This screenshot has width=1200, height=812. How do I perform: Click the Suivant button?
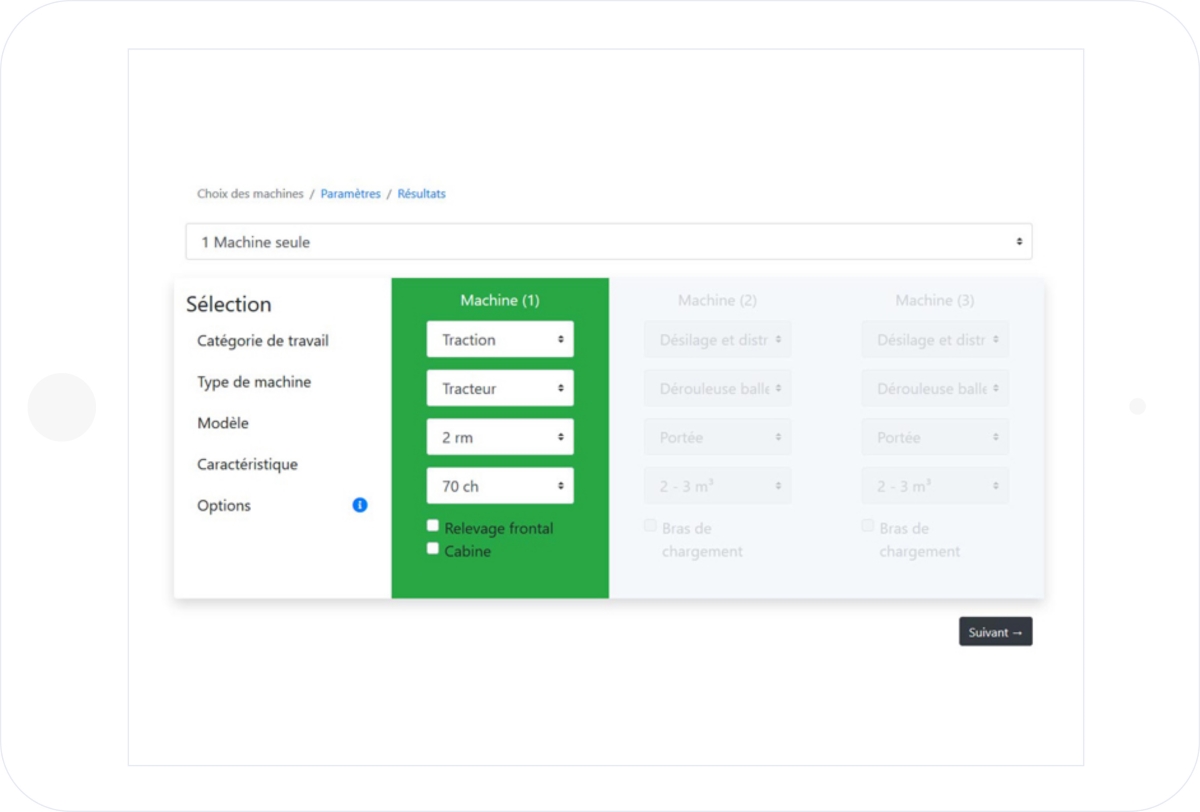tap(995, 632)
